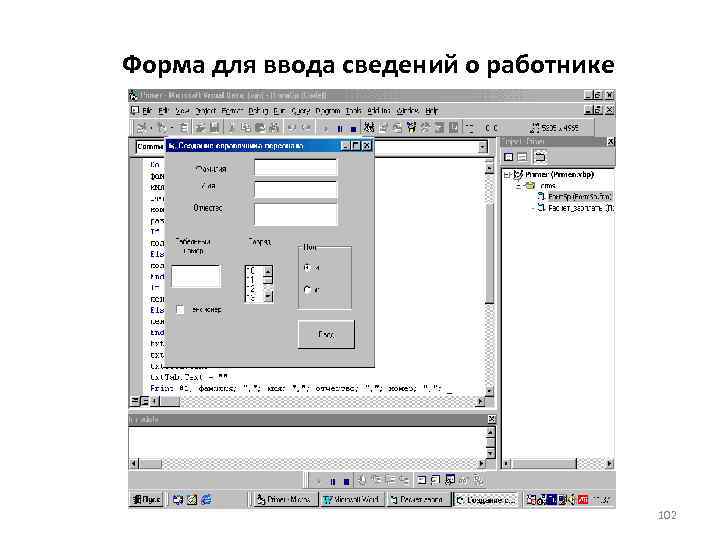The image size is (720, 540).
Task: Open the Form Layout Window toolbar icon
Action: (397, 128)
